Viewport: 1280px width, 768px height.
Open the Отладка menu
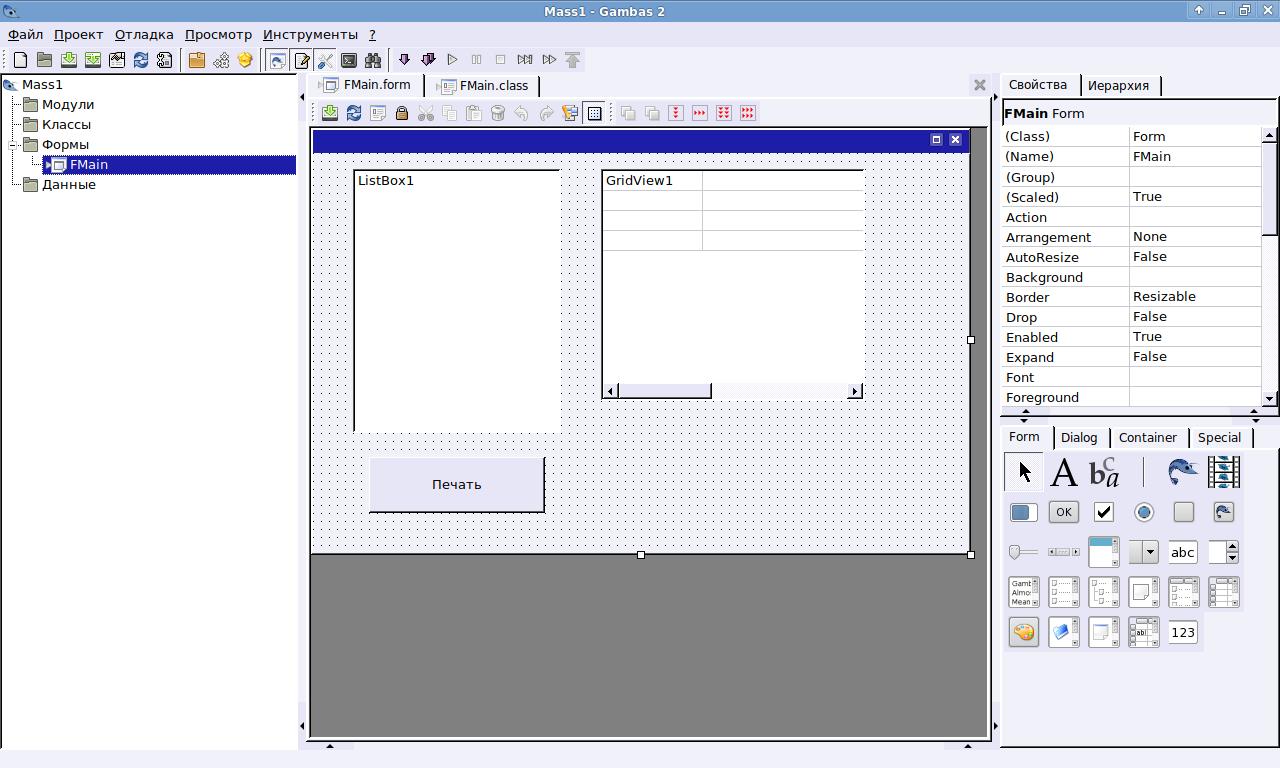pos(144,34)
